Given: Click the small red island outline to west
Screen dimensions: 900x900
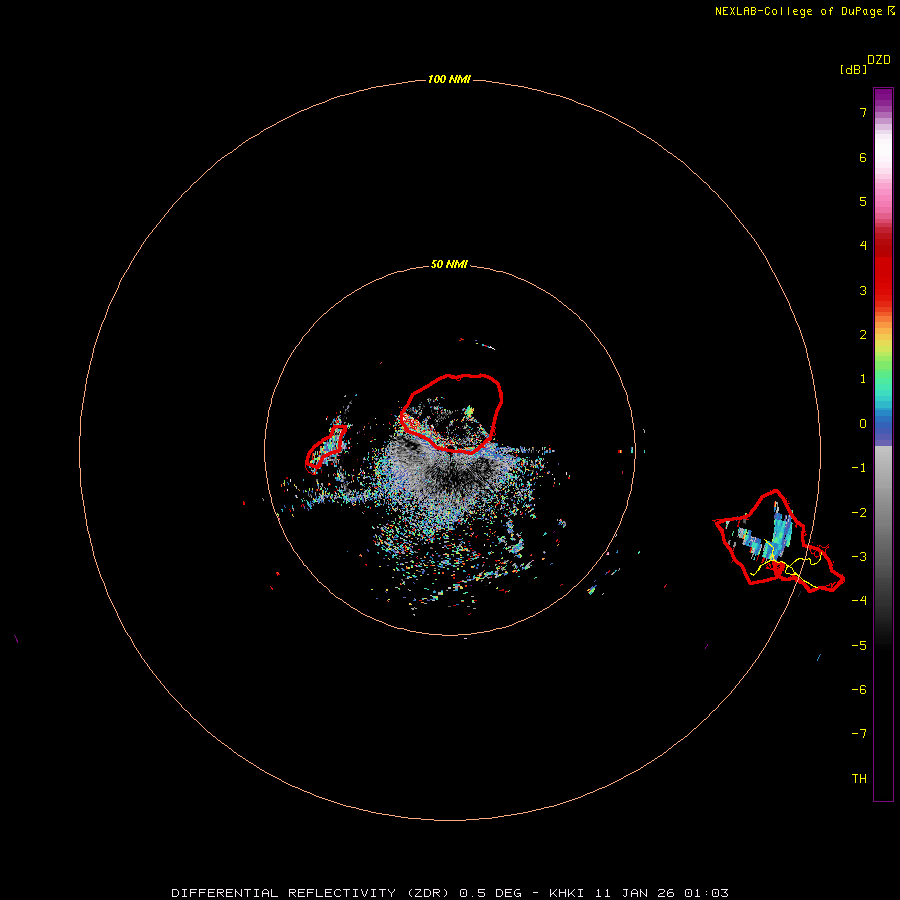Looking at the screenshot, I should click(326, 449).
